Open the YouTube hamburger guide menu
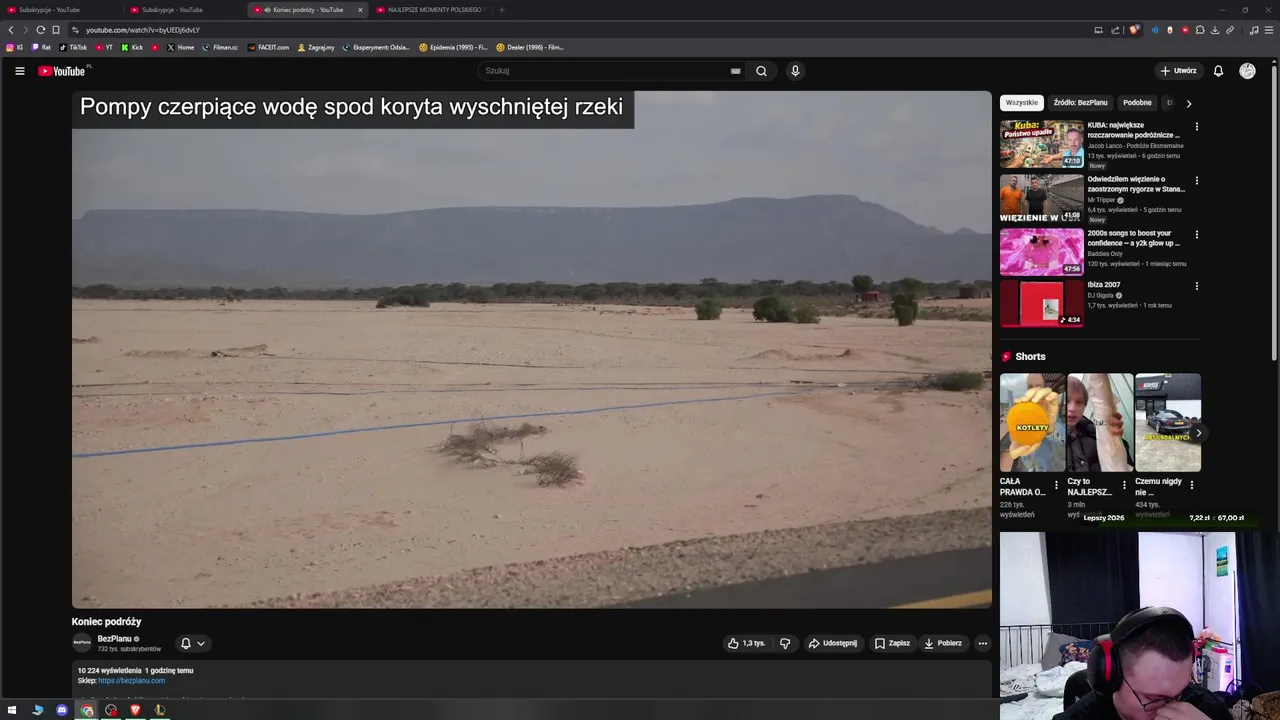1280x720 pixels. pos(19,71)
